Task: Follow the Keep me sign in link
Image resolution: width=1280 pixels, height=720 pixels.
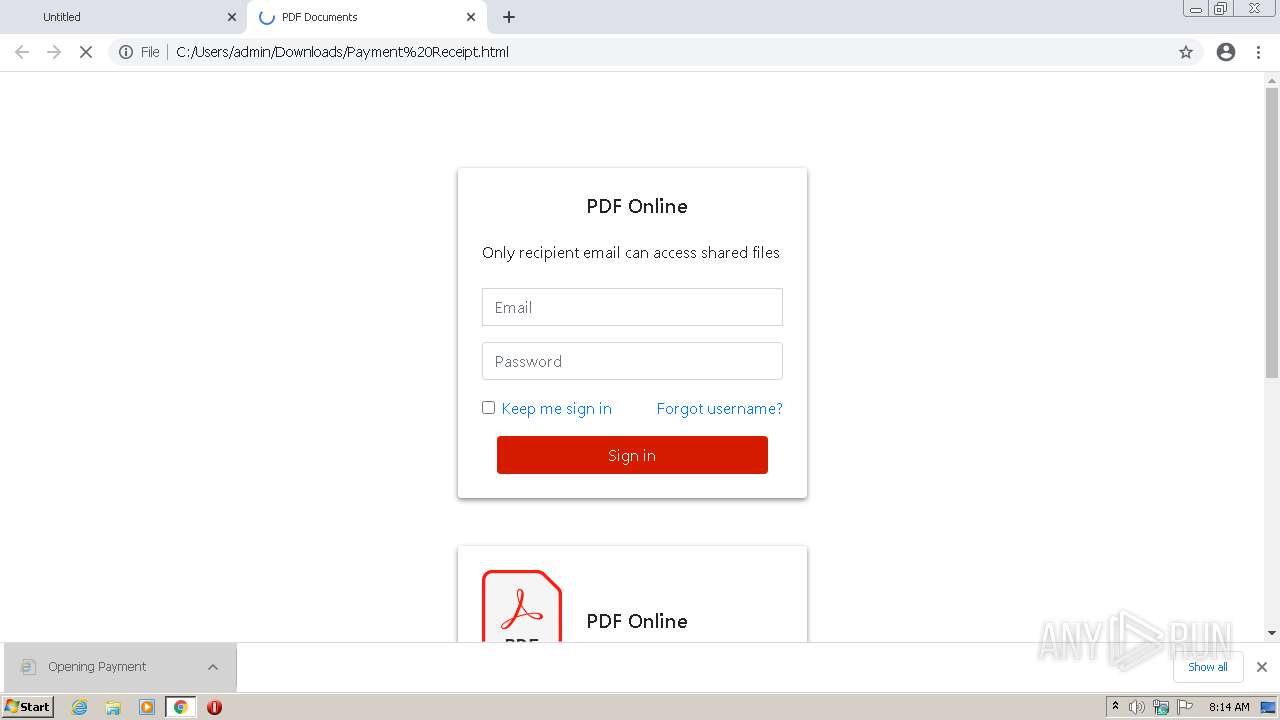Action: tap(556, 408)
